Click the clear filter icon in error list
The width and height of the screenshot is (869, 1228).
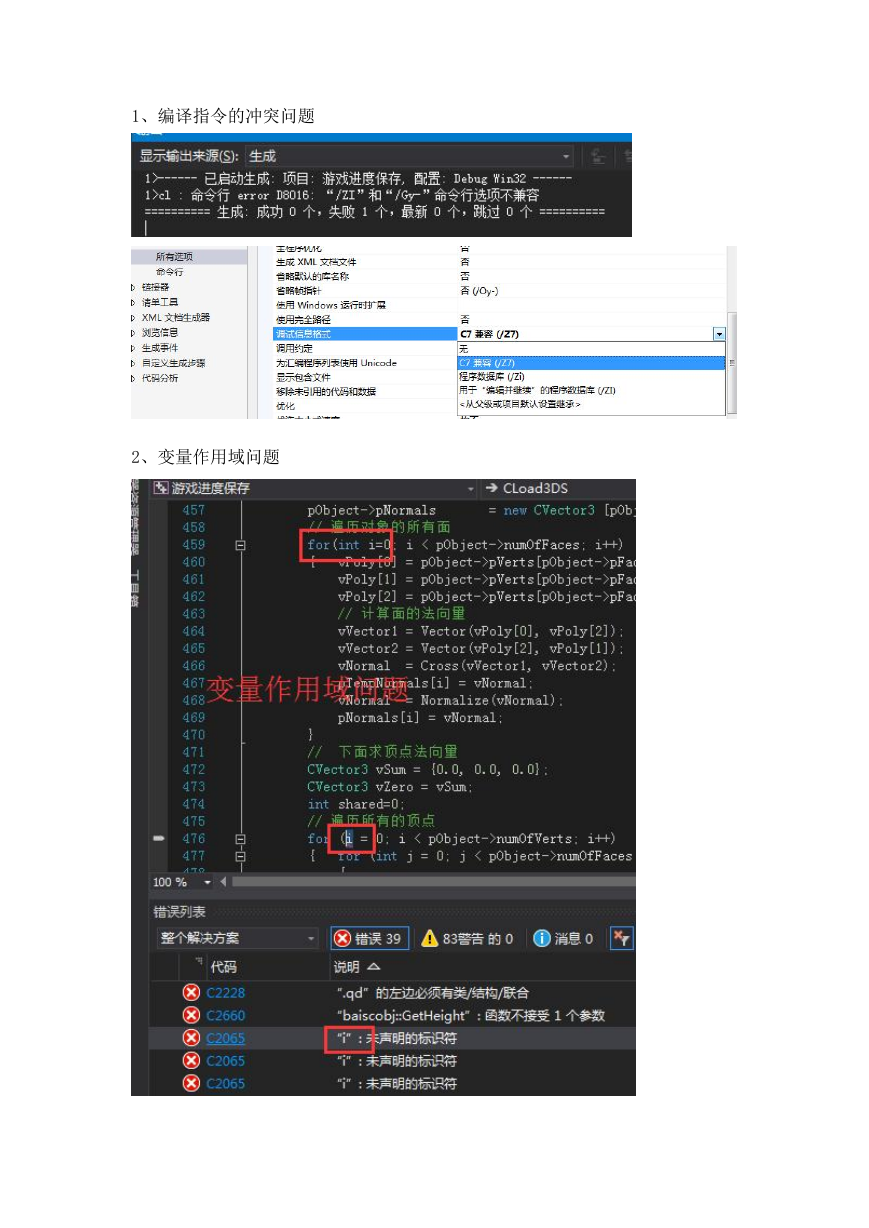coord(622,938)
